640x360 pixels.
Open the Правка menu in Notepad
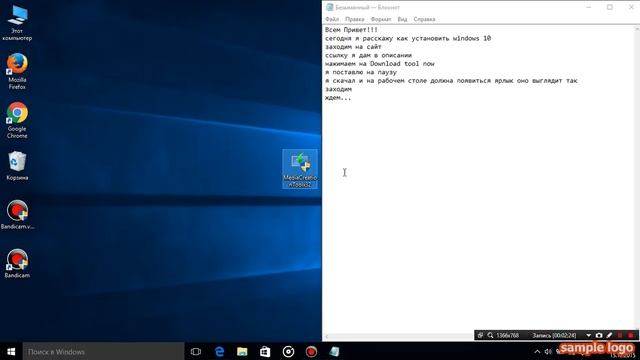(x=354, y=19)
